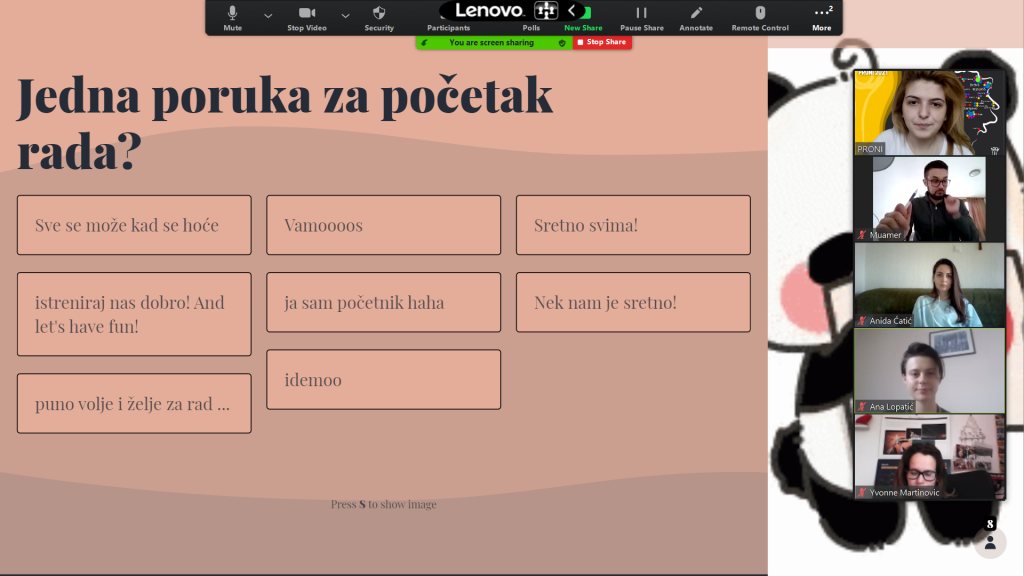Click the red Stop Share button
This screenshot has width=1024, height=576.
[602, 42]
